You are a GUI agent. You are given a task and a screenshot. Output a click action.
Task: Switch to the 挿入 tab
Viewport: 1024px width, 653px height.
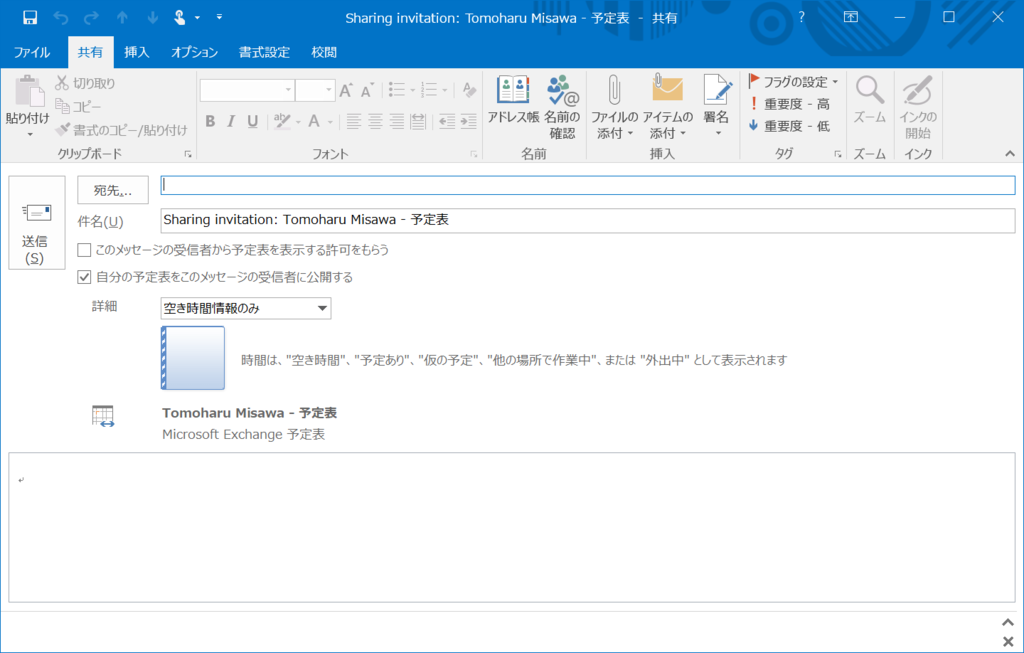point(136,52)
